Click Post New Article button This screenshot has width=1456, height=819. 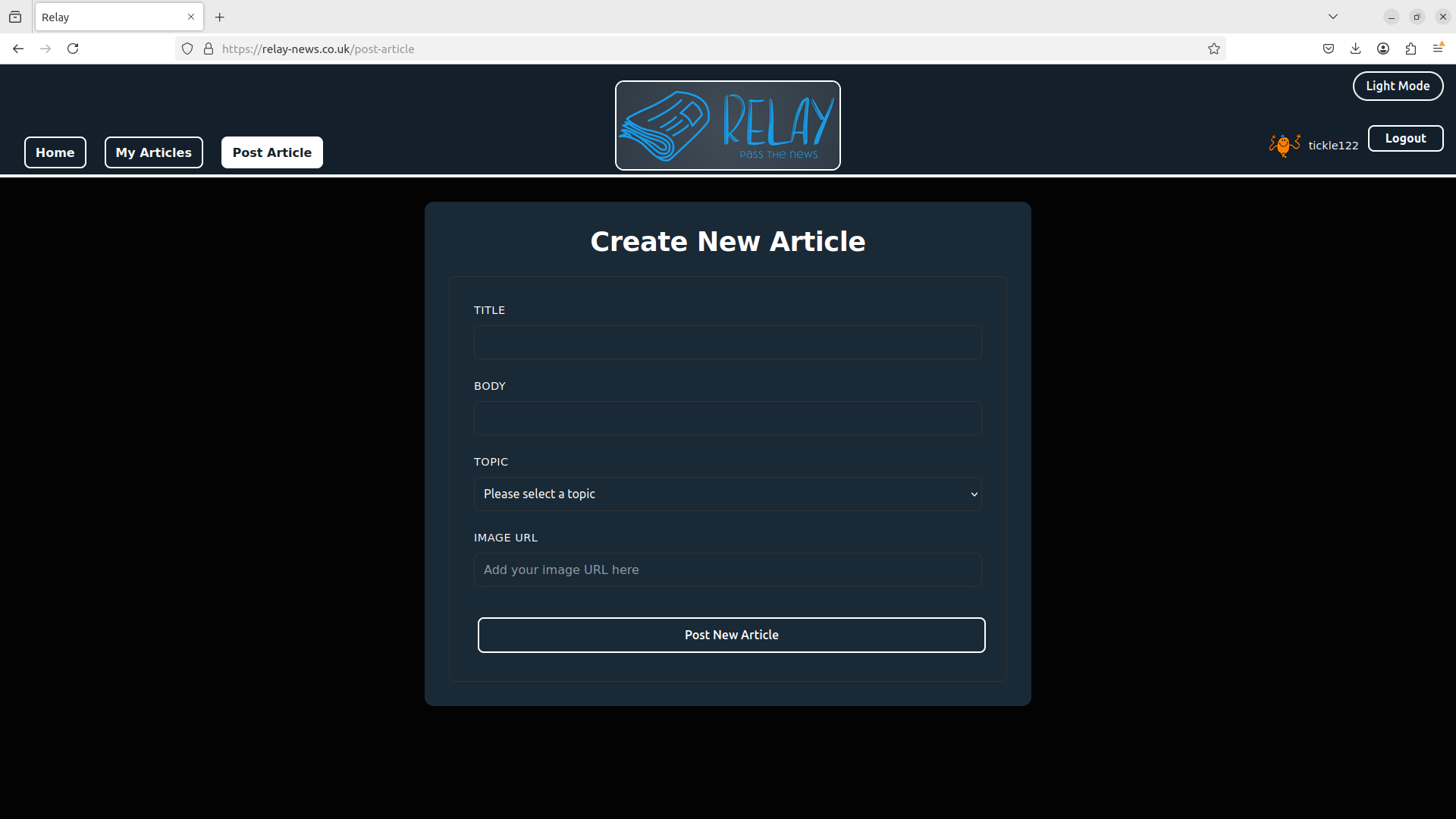tap(731, 634)
